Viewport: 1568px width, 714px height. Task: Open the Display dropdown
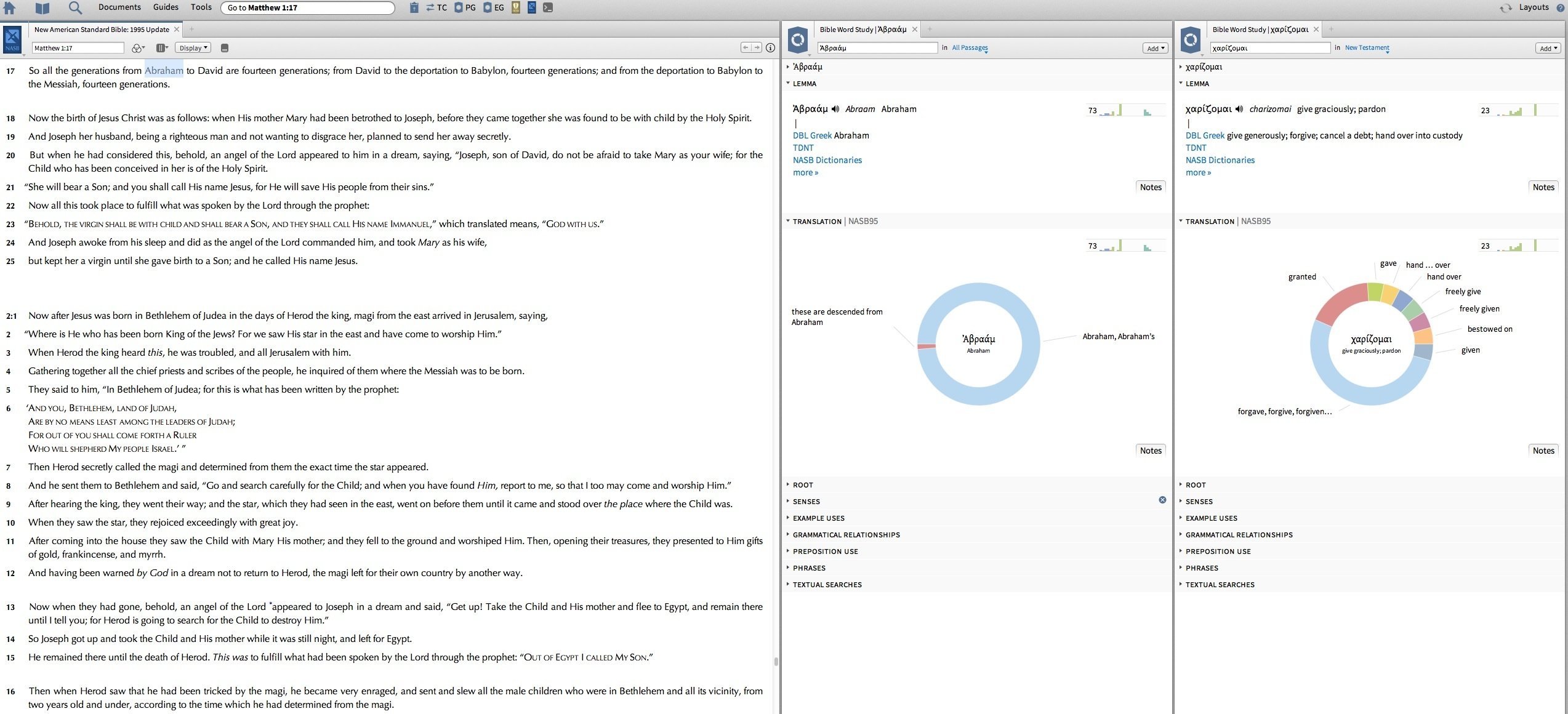pyautogui.click(x=193, y=48)
